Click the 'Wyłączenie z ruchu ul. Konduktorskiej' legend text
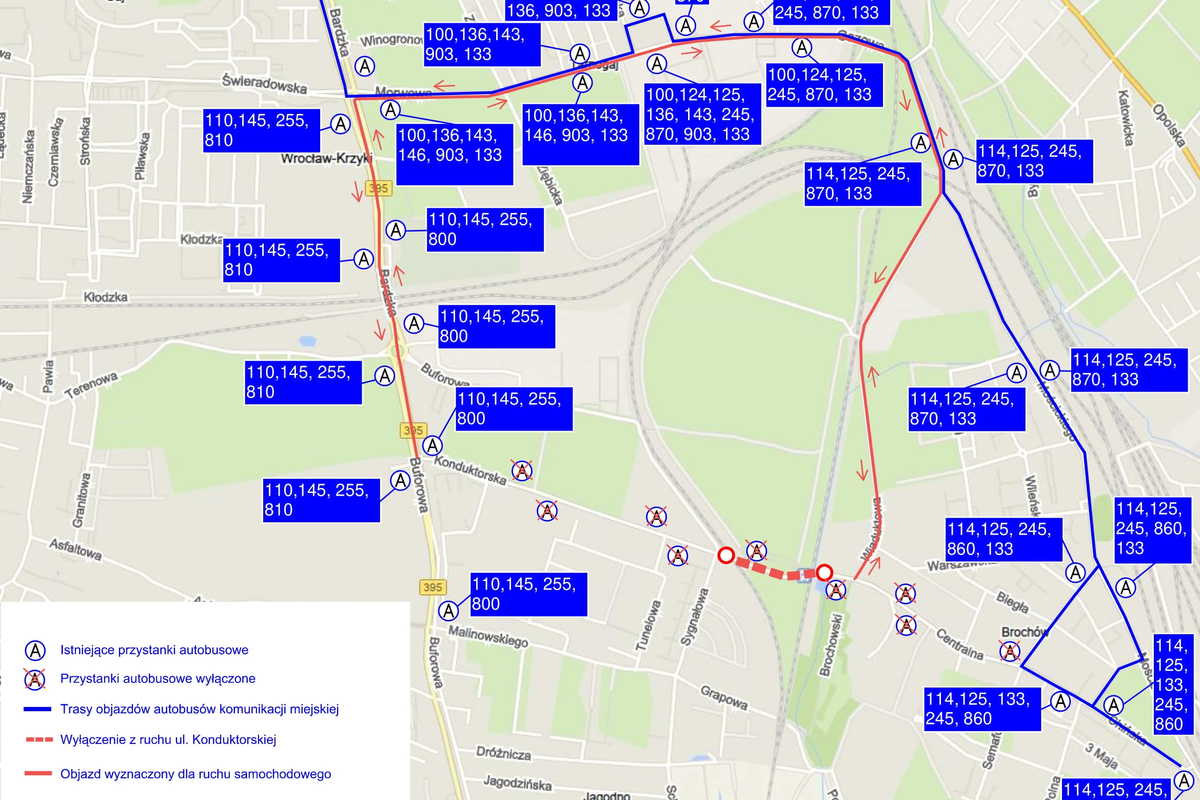Image resolution: width=1200 pixels, height=800 pixels. coord(168,741)
